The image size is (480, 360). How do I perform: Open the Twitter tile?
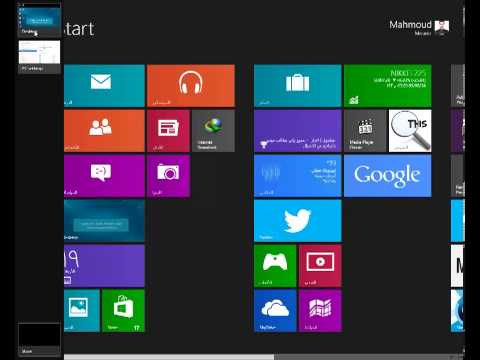(x=298, y=221)
